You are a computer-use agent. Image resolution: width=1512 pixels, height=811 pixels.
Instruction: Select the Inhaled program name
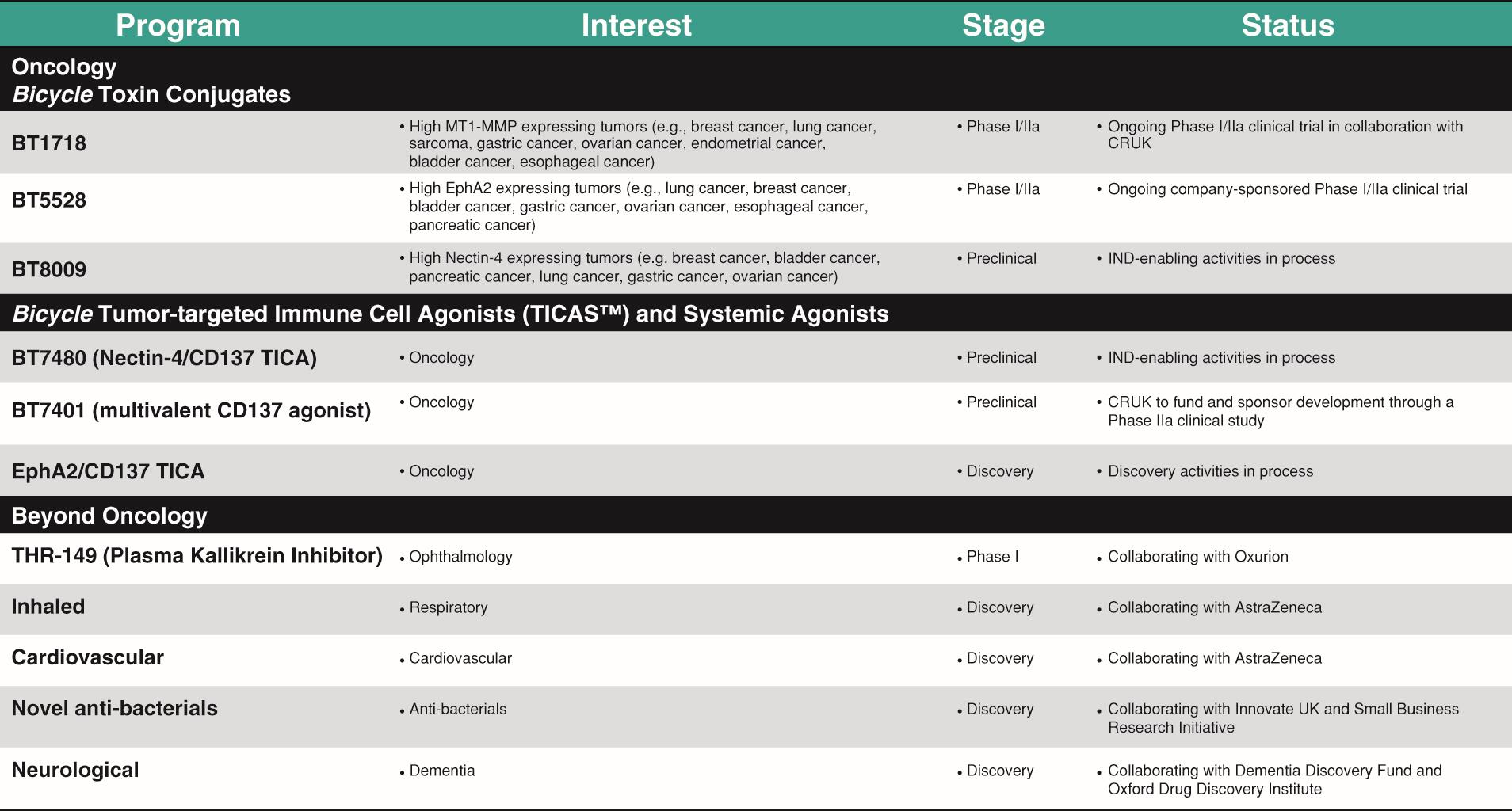pyautogui.click(x=48, y=607)
